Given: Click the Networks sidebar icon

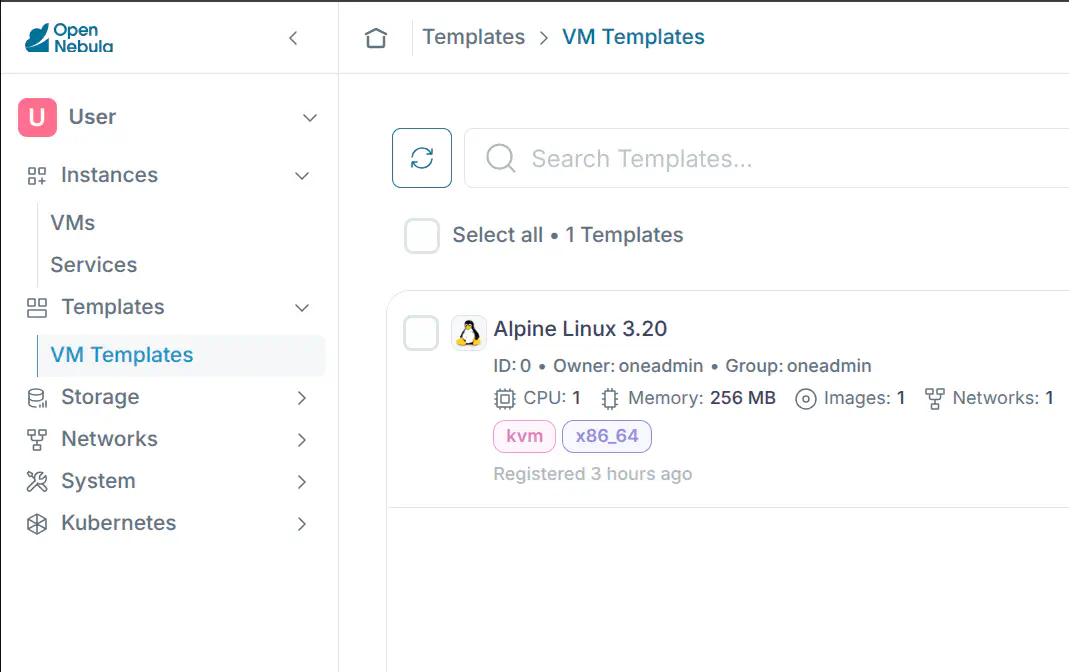Looking at the screenshot, I should point(37,440).
